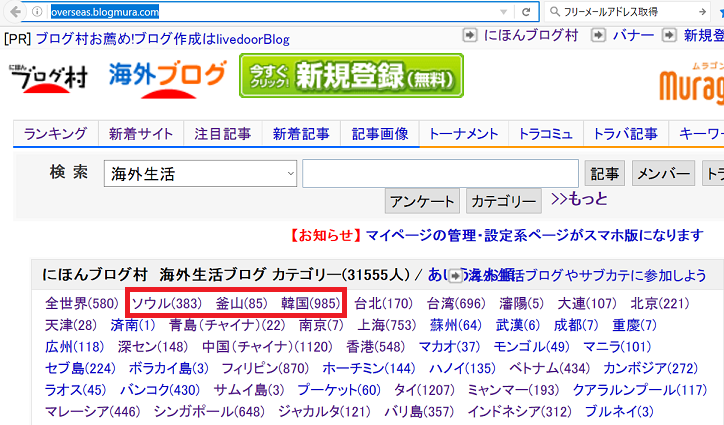724x425 pixels.
Task: Click the カテゴリー button
Action: pos(503,201)
